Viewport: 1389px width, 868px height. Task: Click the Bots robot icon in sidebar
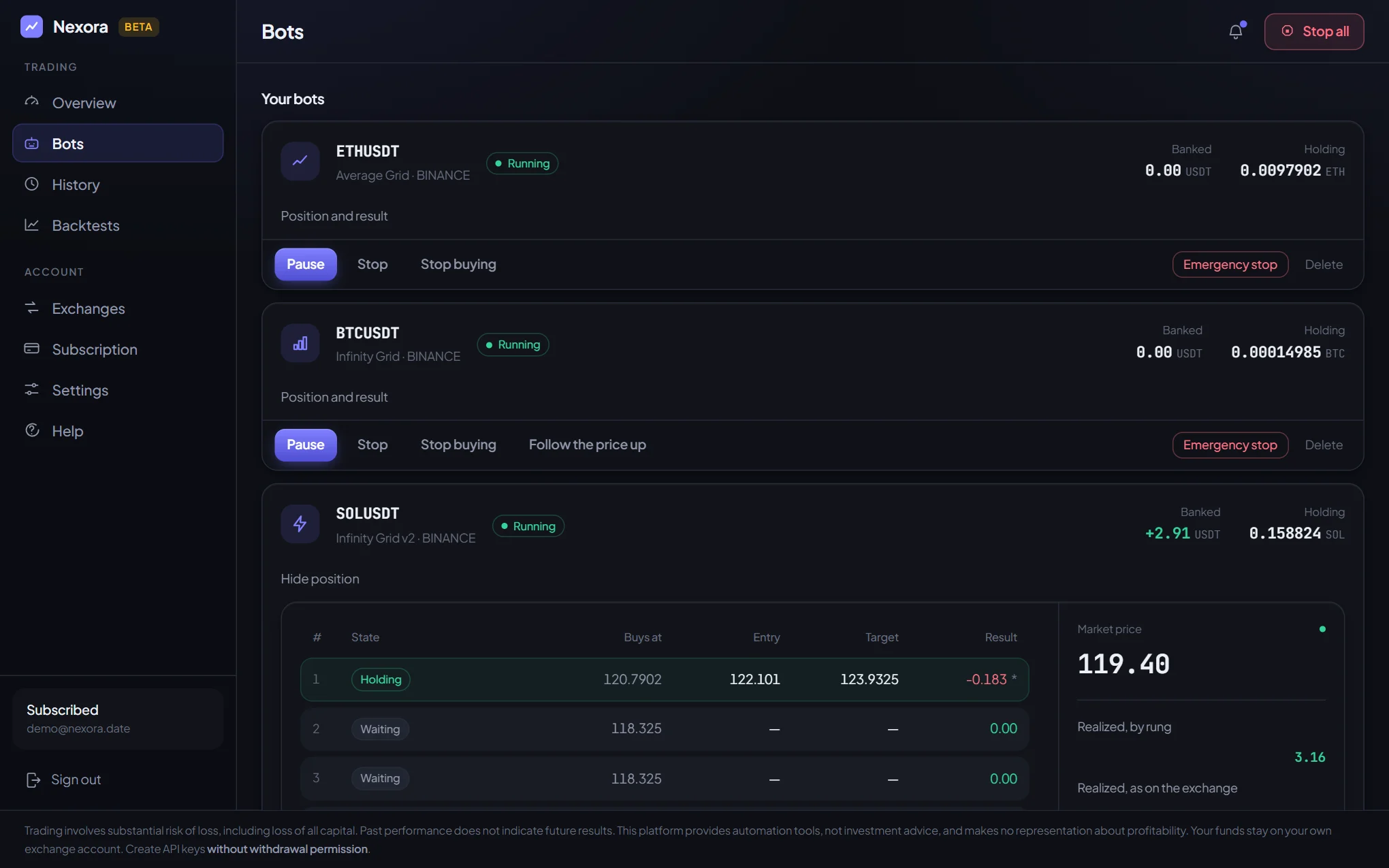(x=32, y=143)
